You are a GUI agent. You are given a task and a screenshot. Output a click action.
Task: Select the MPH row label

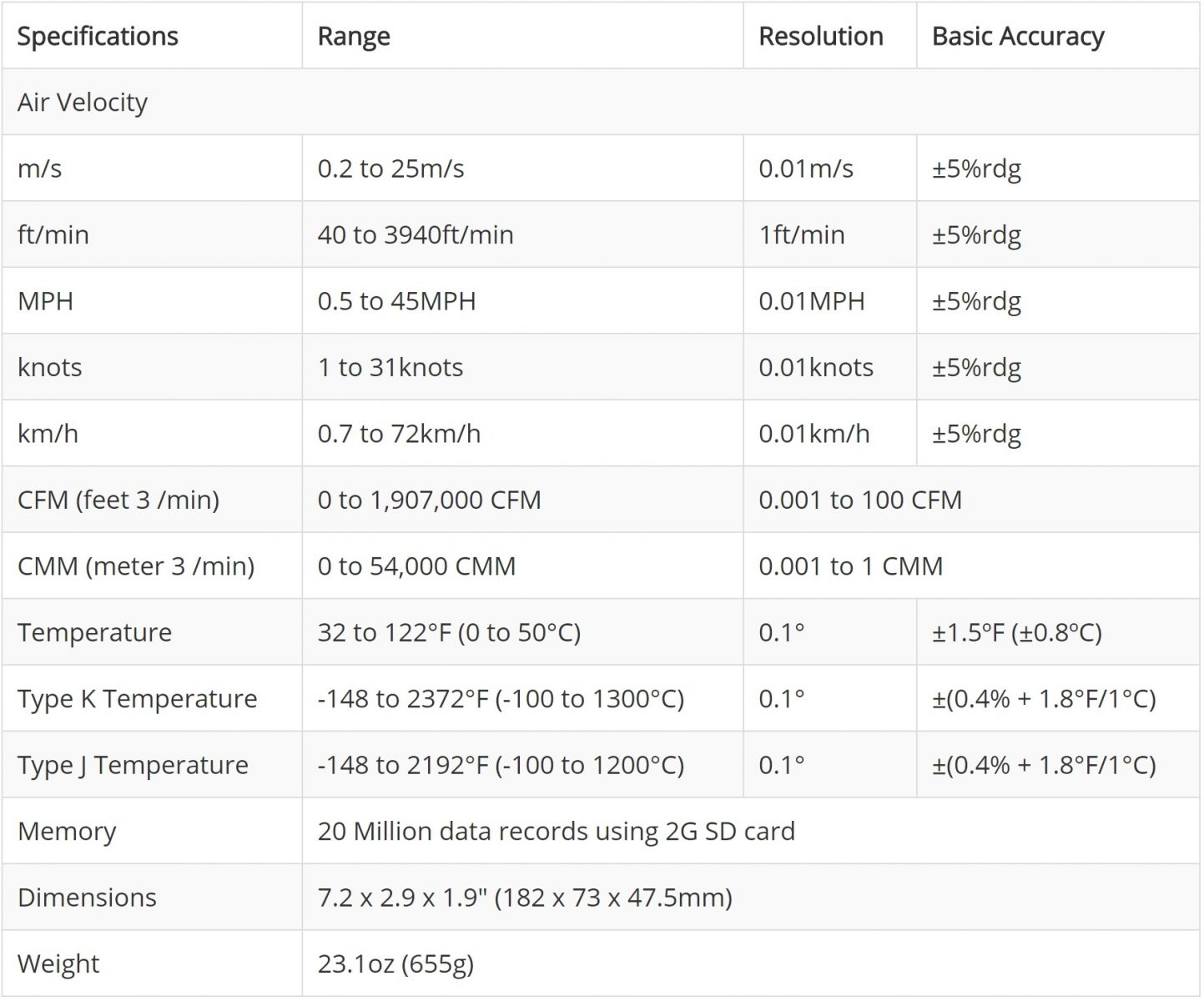tap(46, 301)
